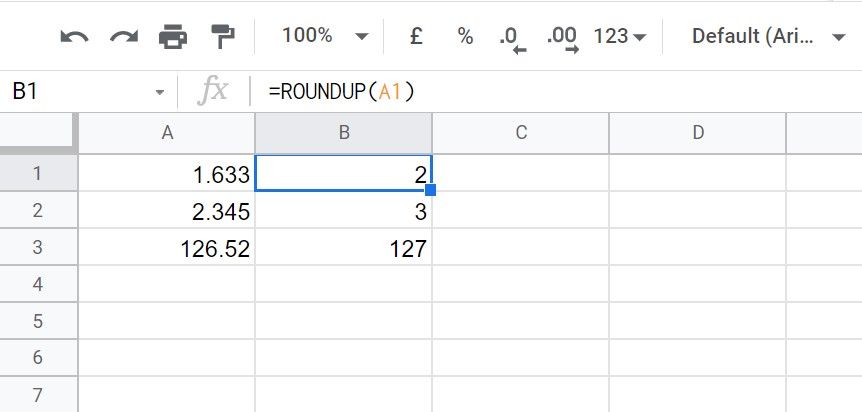This screenshot has height=412, width=862.
Task: Click the select-all corner box
Action: [x=37, y=131]
